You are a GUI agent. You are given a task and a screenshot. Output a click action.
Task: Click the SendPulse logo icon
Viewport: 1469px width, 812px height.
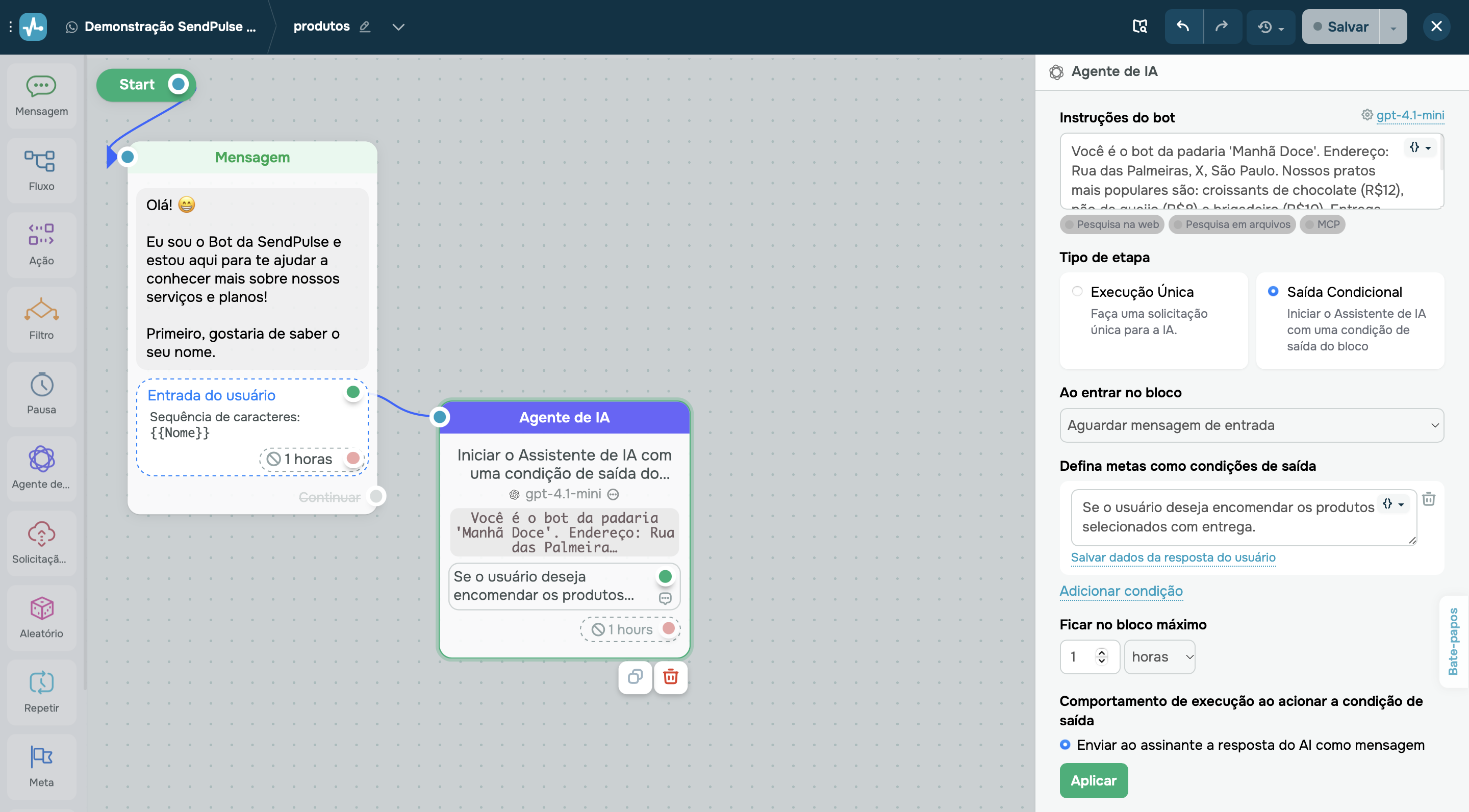tap(33, 27)
